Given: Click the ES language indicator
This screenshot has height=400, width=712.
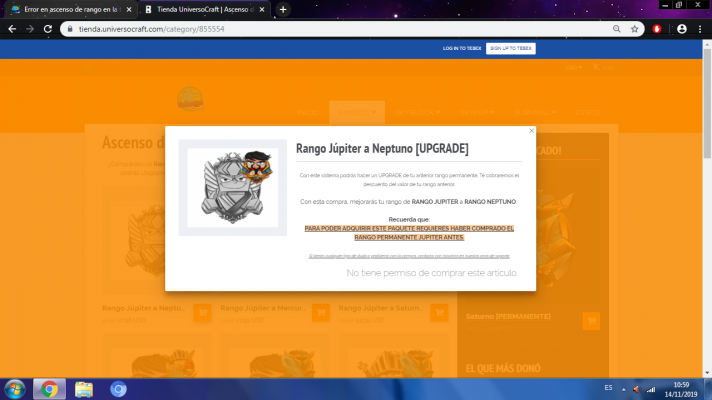Looking at the screenshot, I should tap(608, 388).
